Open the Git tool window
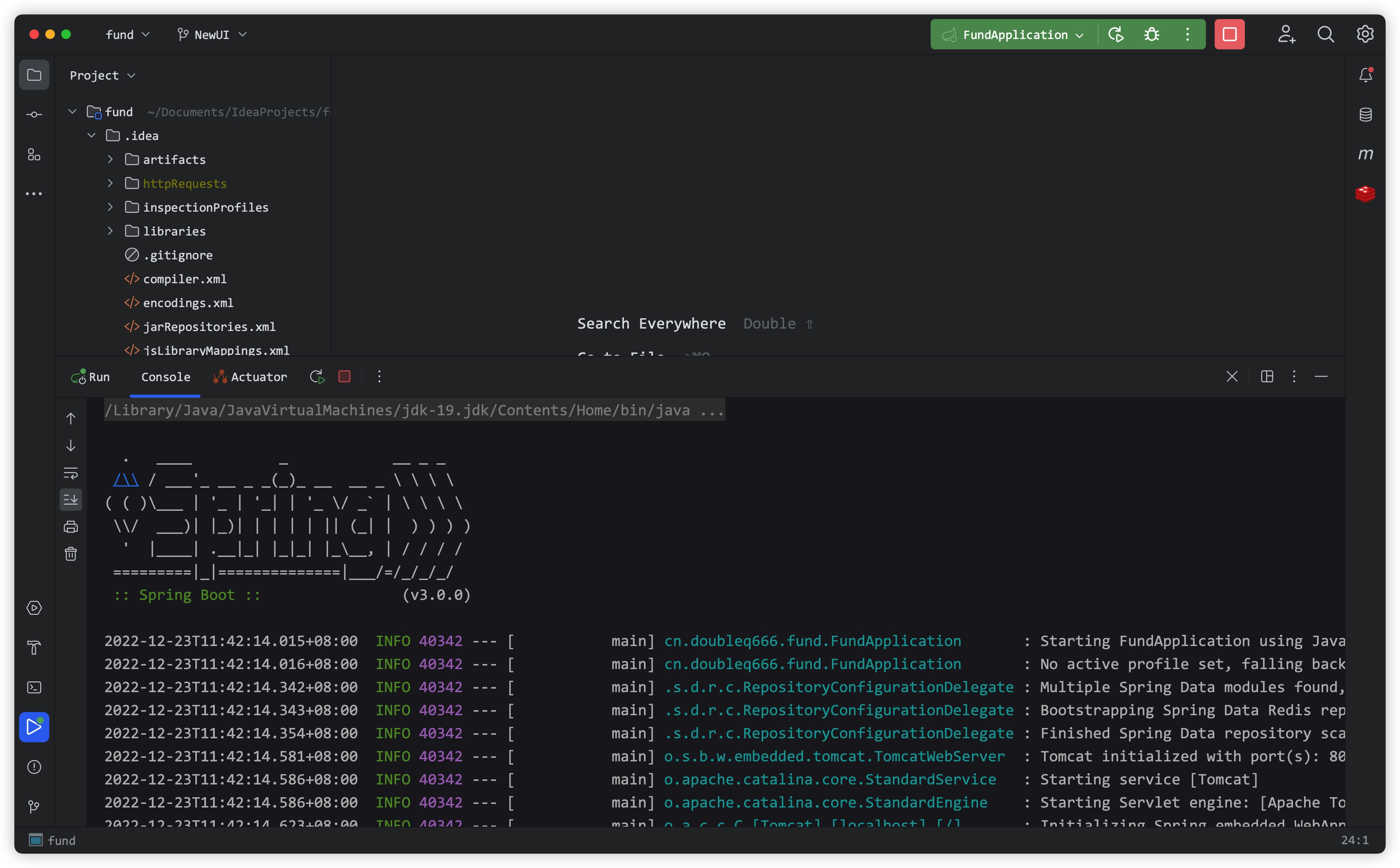1400x868 pixels. [34, 807]
